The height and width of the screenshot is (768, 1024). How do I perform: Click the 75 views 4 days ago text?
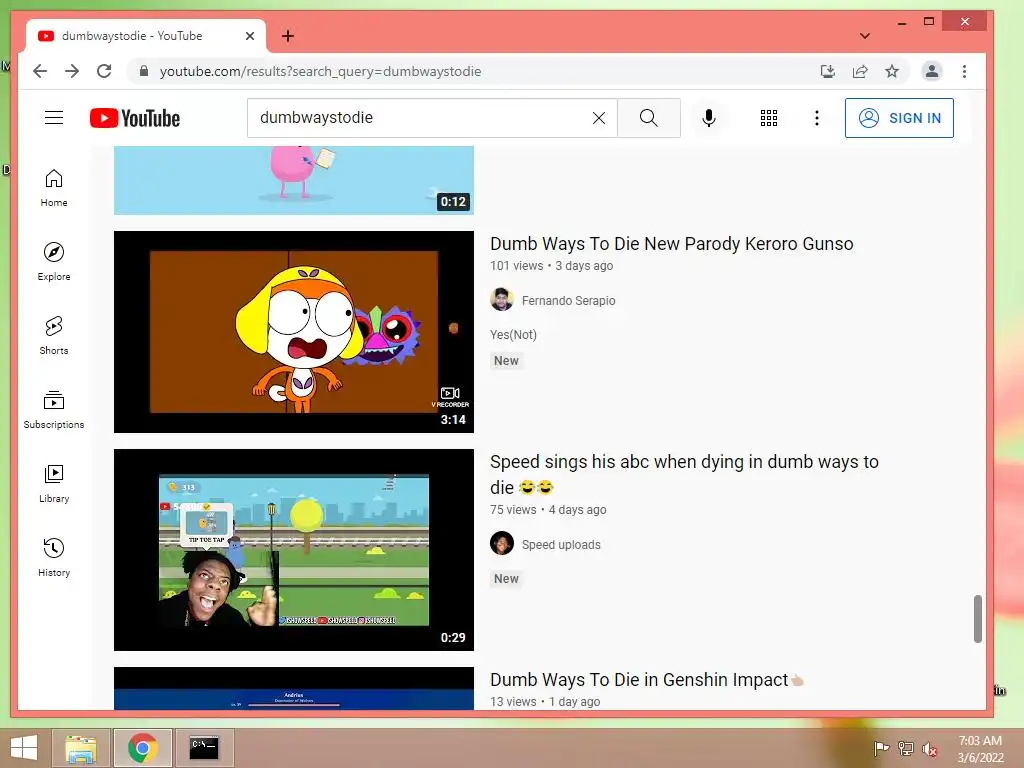point(548,510)
